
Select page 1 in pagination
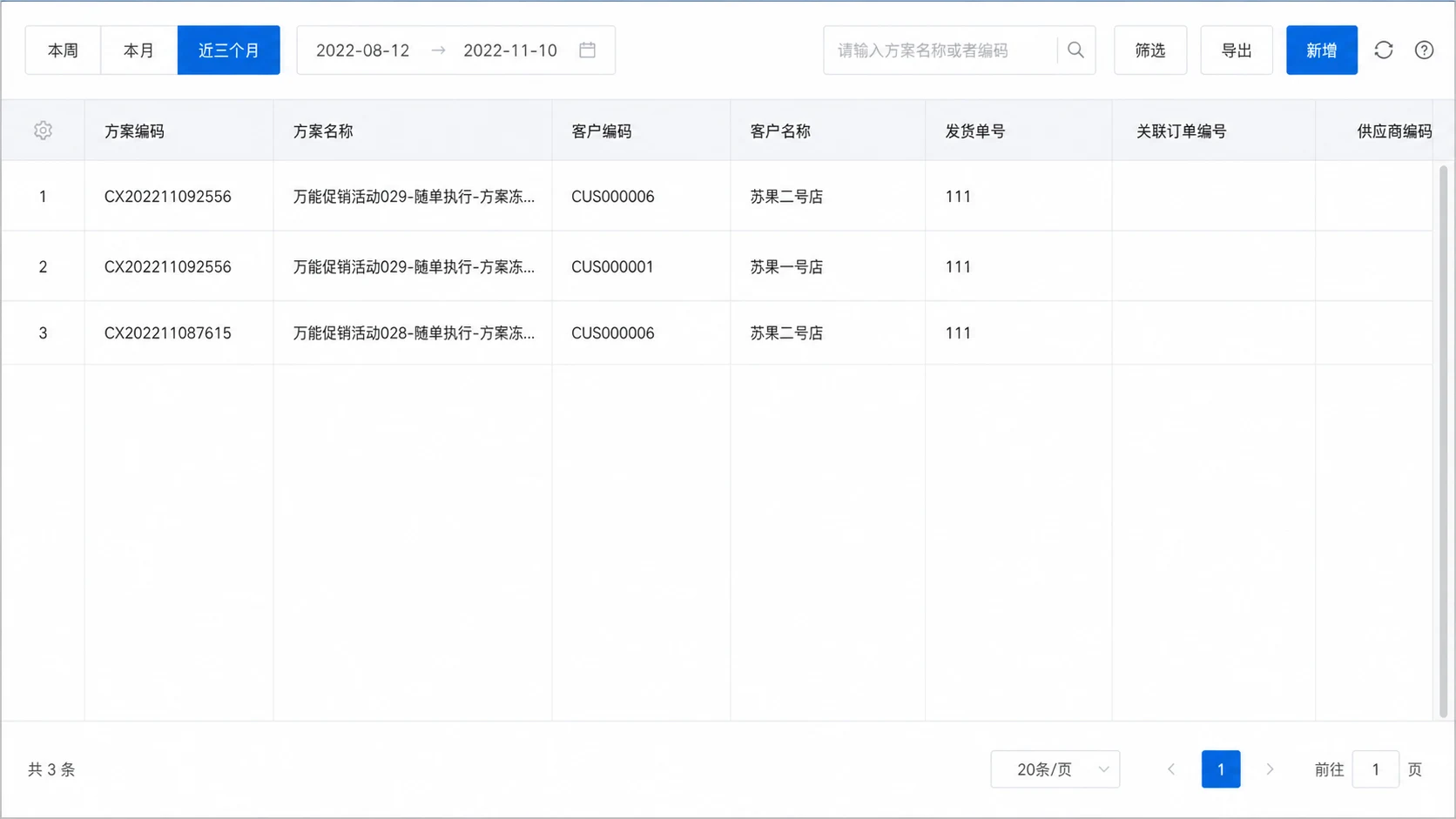coord(1221,769)
